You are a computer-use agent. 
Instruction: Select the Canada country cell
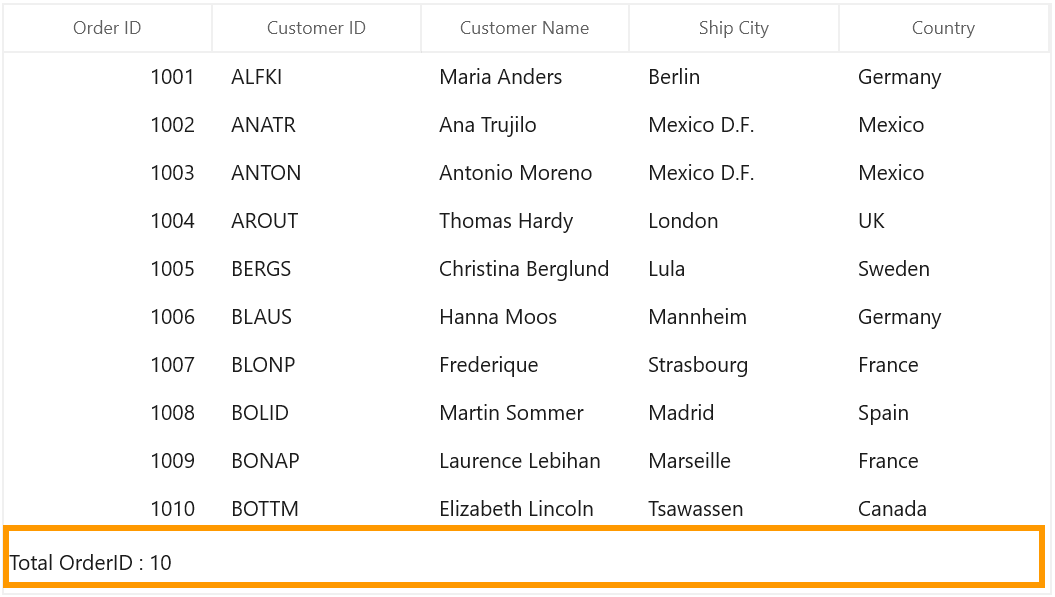(943, 509)
